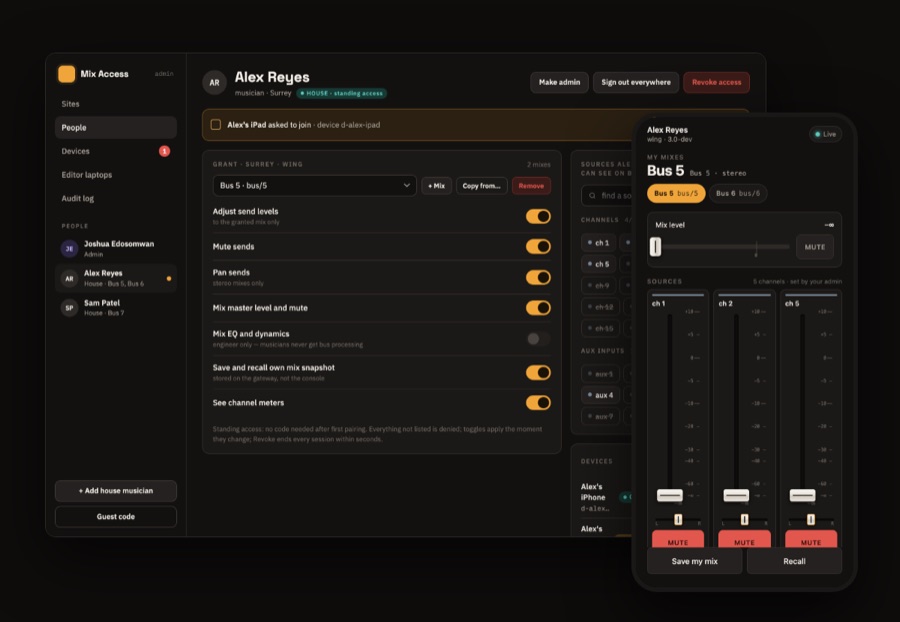Open the Devices section
Viewport: 900px width, 622px height.
tap(116, 151)
